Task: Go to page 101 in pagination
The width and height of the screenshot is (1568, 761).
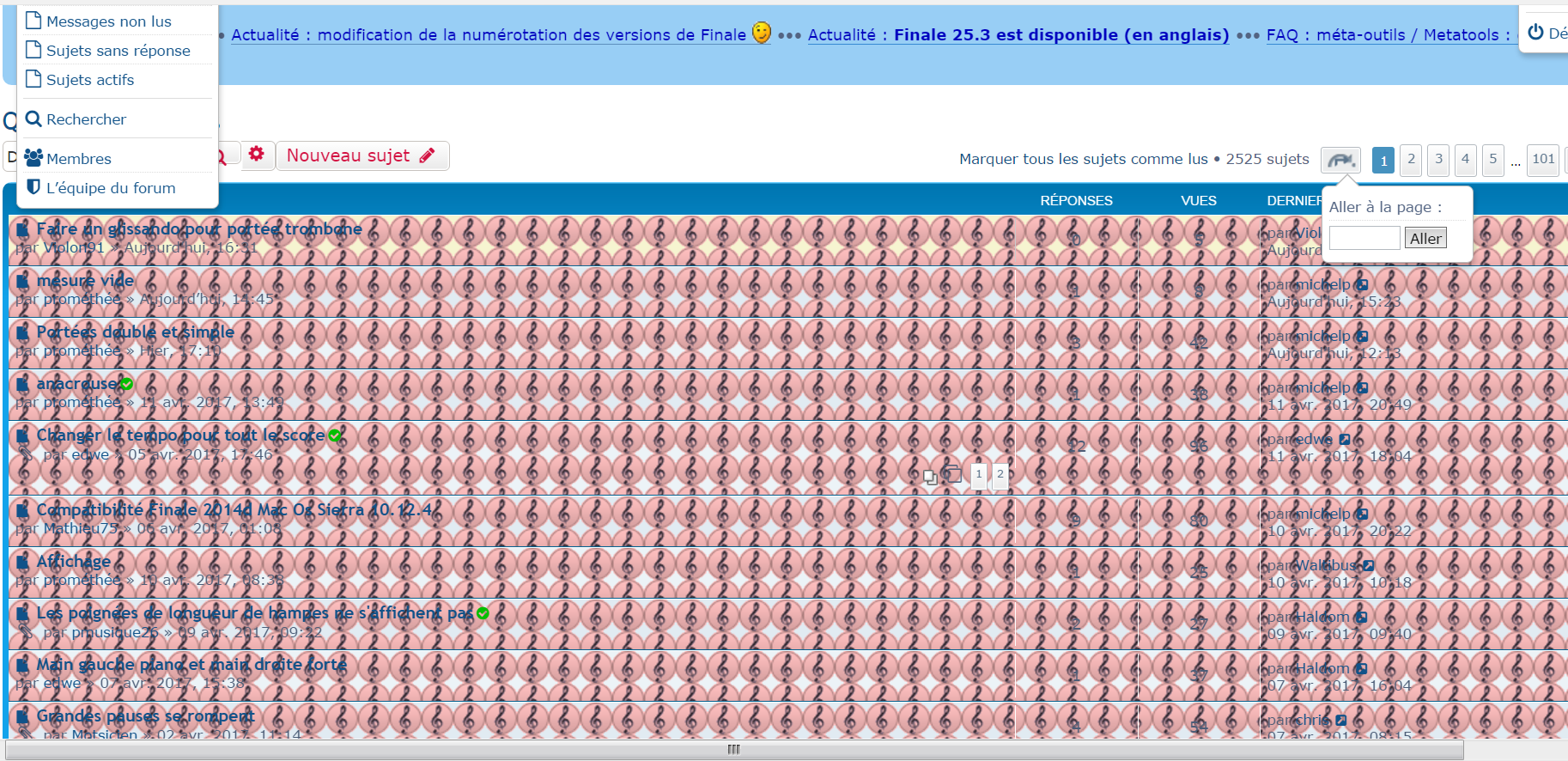Action: [1543, 159]
